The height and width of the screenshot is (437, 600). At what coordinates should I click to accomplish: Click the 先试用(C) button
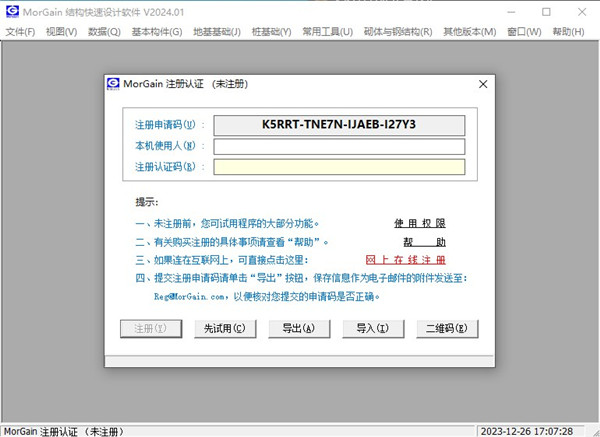[x=225, y=329]
